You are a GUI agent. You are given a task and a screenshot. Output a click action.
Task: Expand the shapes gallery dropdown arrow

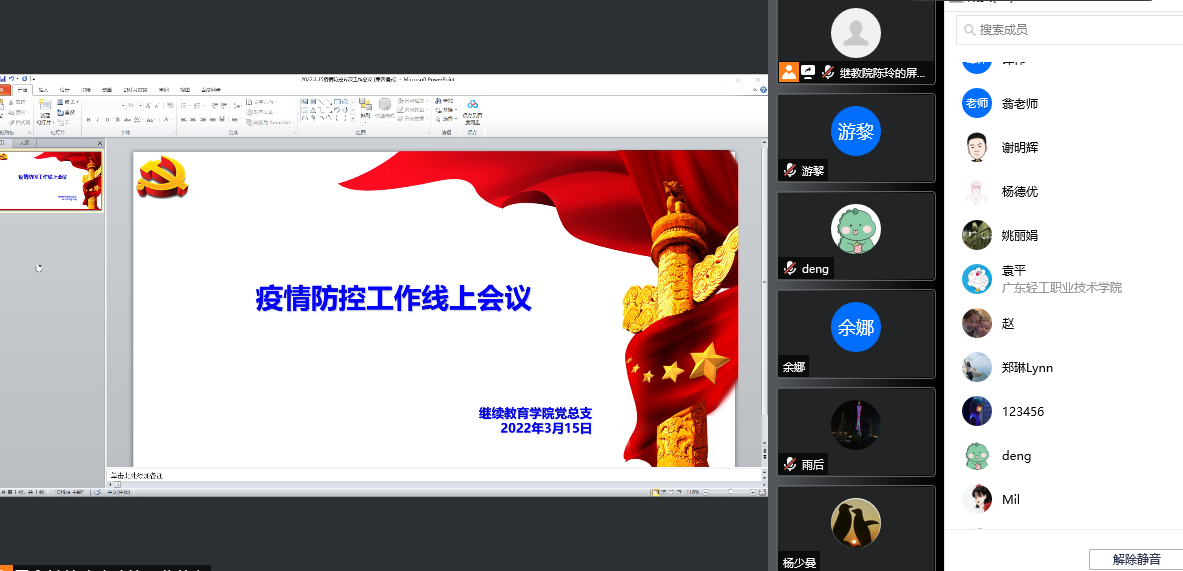coord(352,119)
